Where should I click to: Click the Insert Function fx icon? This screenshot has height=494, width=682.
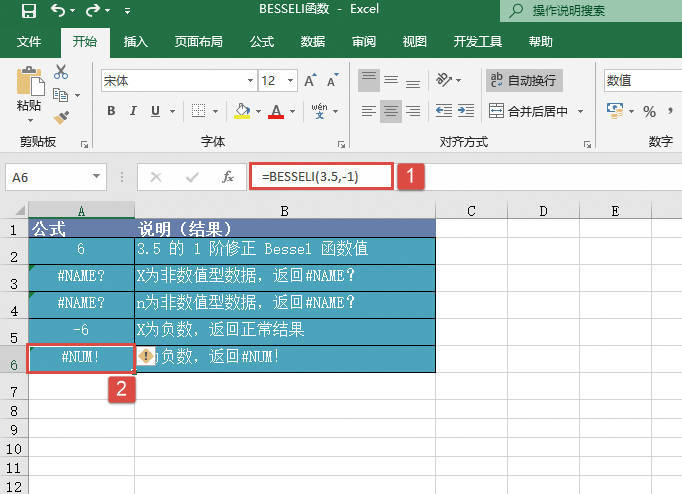click(x=228, y=177)
